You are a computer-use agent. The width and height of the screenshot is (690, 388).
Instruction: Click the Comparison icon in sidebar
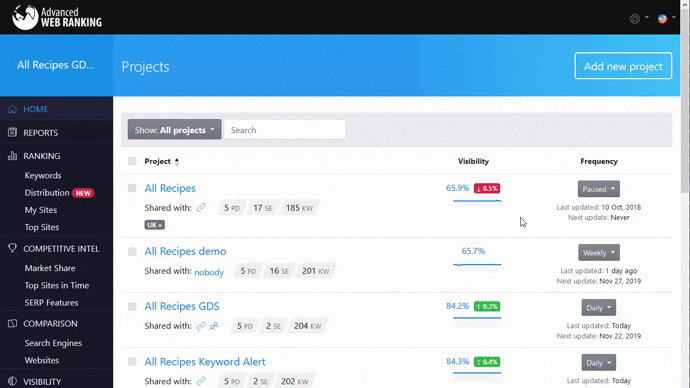pos(12,323)
